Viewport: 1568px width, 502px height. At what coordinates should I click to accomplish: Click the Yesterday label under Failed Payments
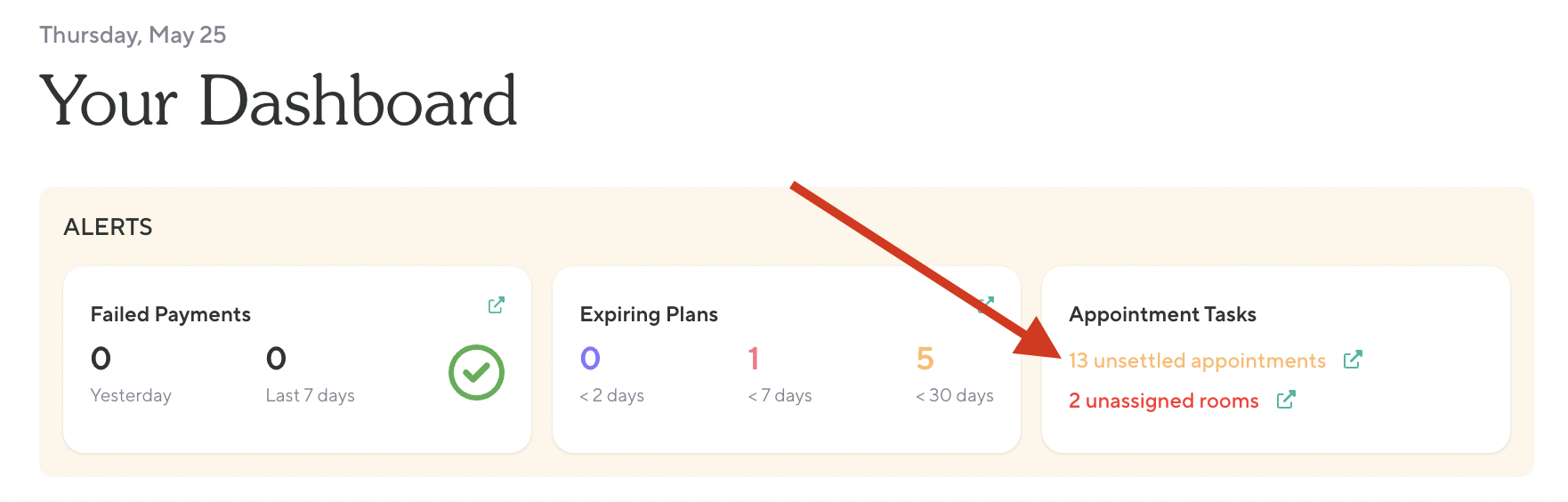[x=131, y=395]
